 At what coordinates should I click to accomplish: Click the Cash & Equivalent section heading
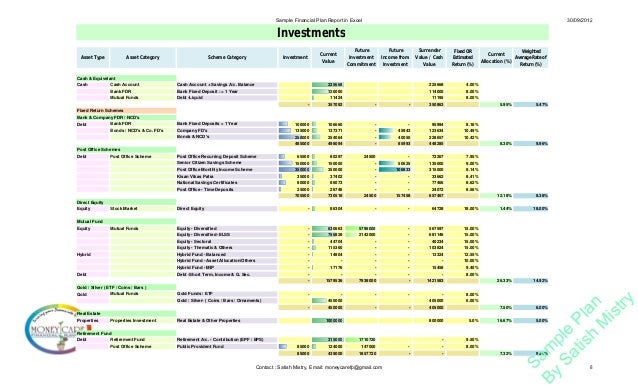pyautogui.click(x=126, y=78)
